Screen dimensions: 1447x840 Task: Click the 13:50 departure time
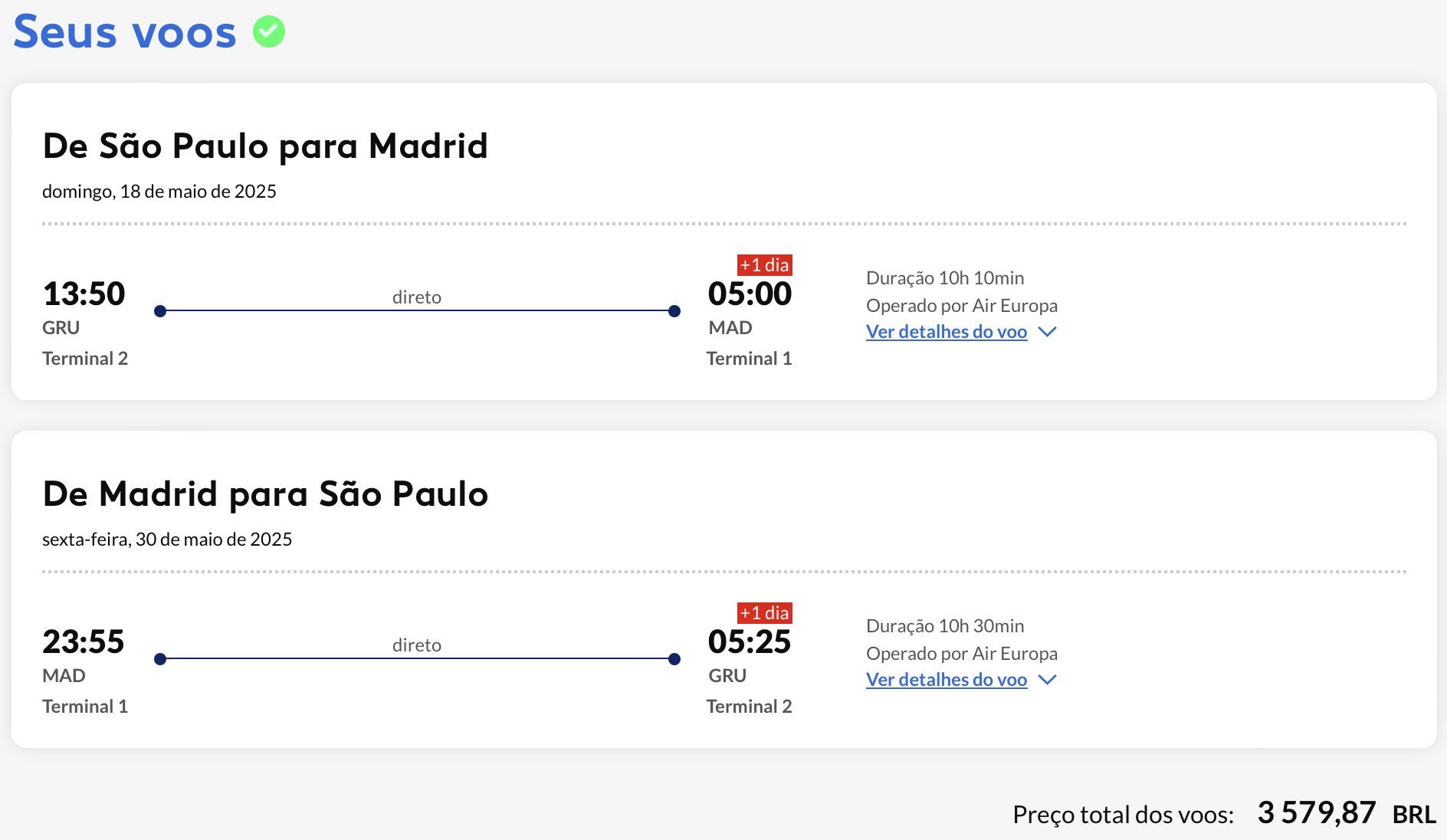[84, 294]
